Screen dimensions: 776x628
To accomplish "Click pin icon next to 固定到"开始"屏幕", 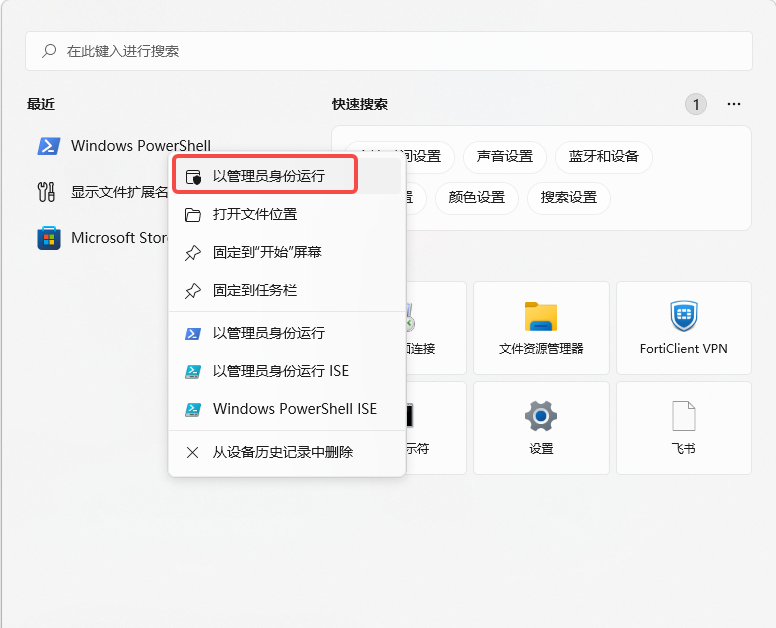I will (x=193, y=253).
